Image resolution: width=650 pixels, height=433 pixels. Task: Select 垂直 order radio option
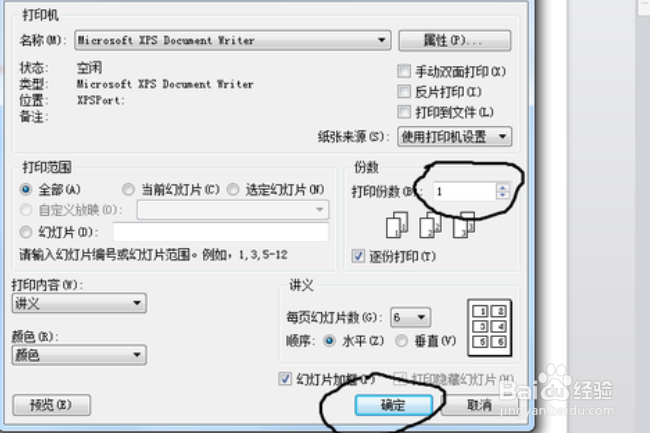[x=401, y=341]
